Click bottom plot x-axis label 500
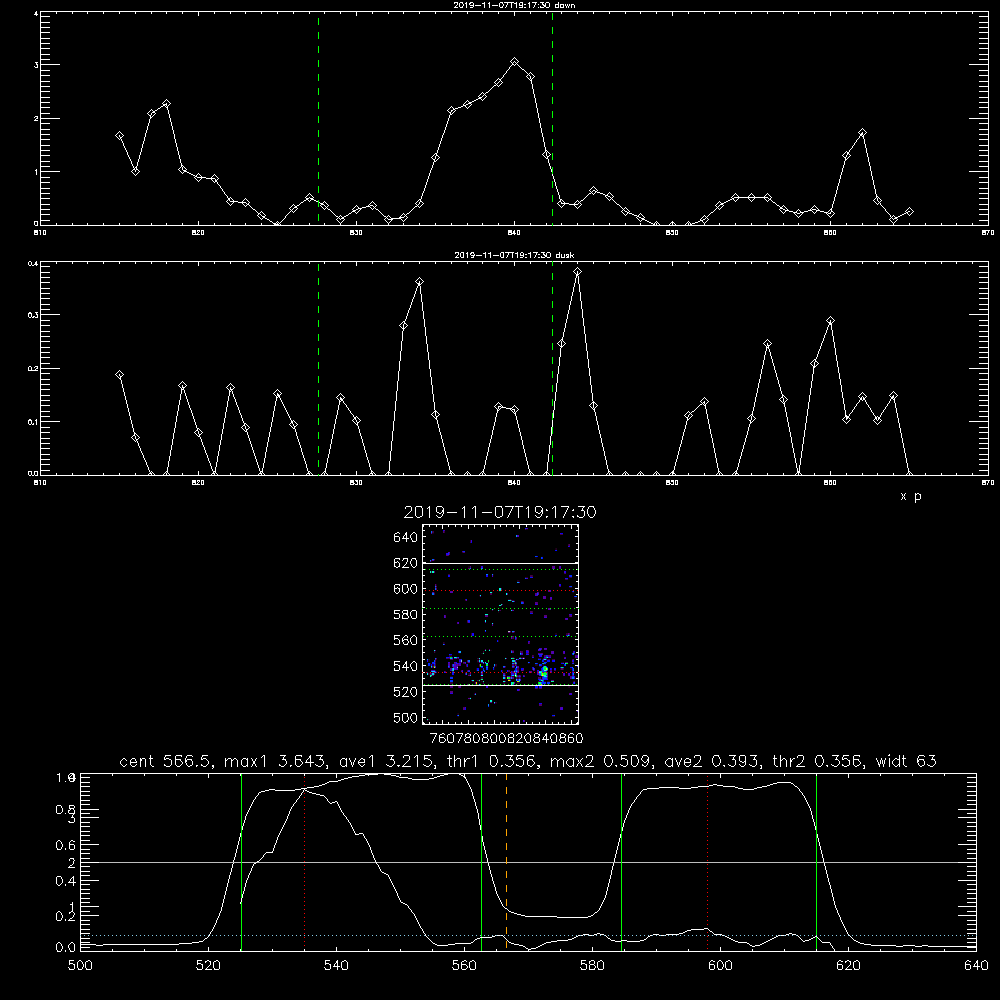The image size is (1000, 1000). click(x=80, y=966)
